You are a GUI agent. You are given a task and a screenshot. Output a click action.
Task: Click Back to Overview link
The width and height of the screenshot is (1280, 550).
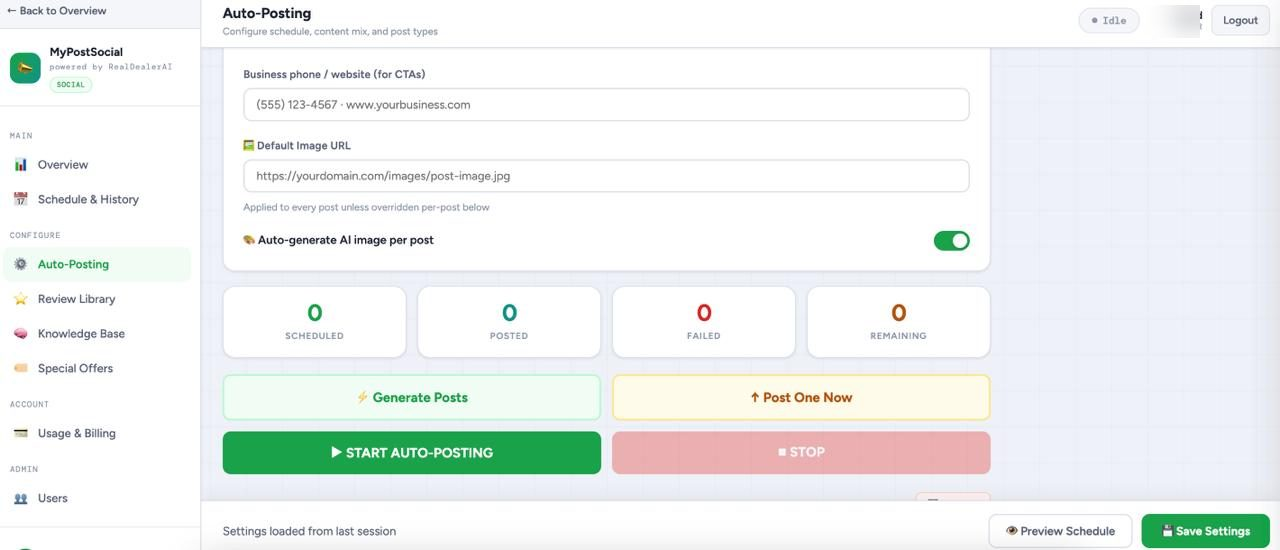(56, 11)
